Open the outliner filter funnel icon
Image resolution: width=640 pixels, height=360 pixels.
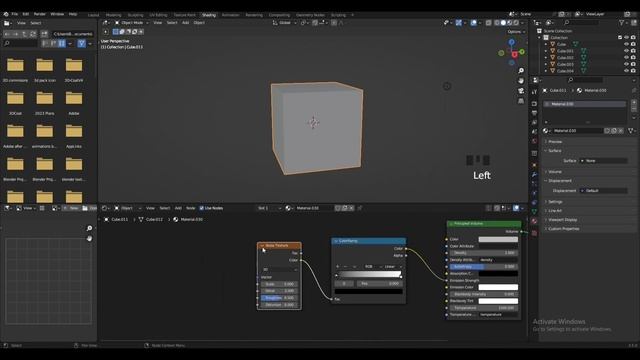[622, 23]
